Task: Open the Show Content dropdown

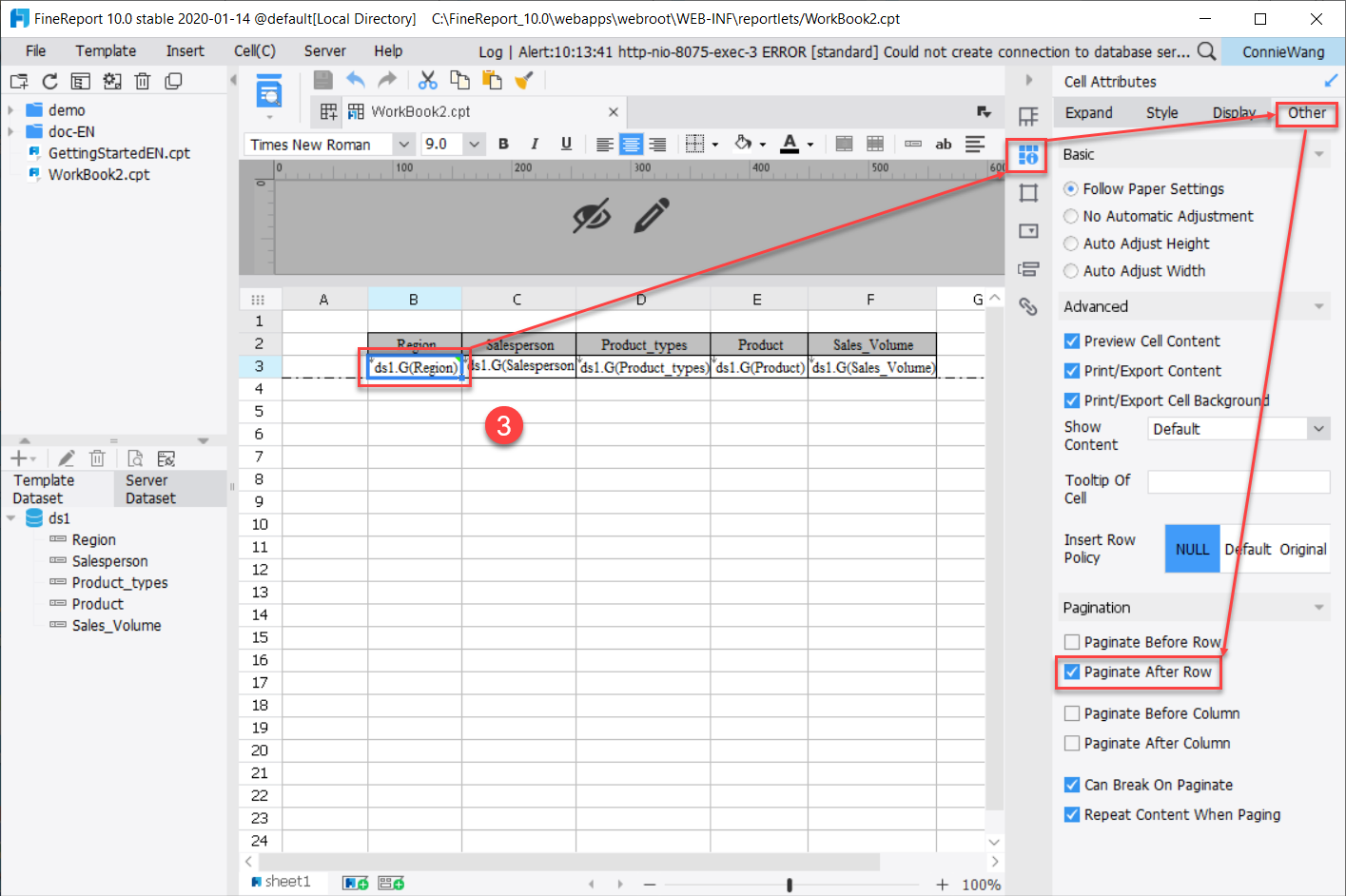Action: pyautogui.click(x=1318, y=428)
